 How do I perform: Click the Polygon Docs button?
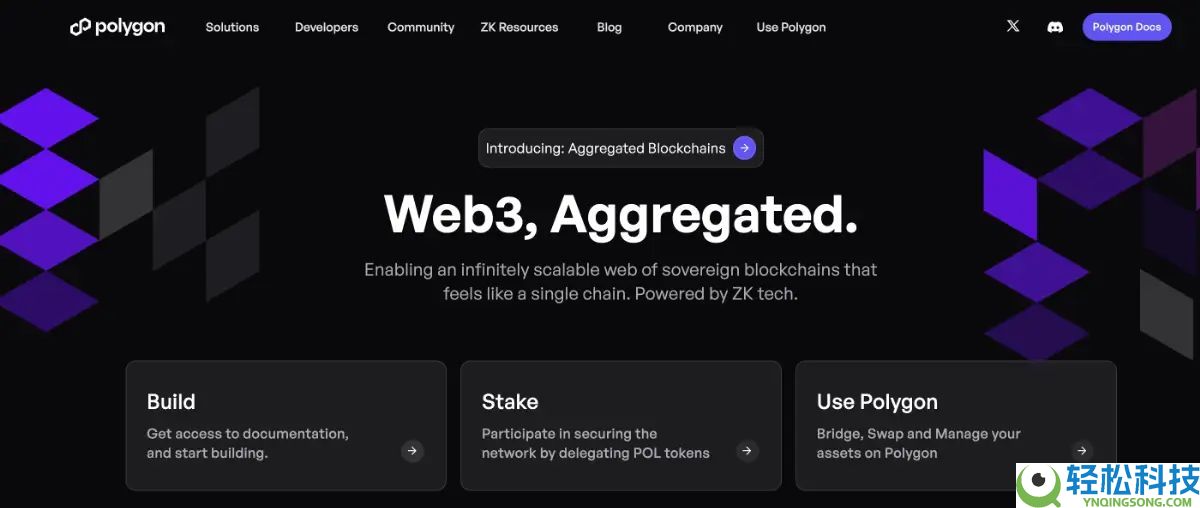1126,27
